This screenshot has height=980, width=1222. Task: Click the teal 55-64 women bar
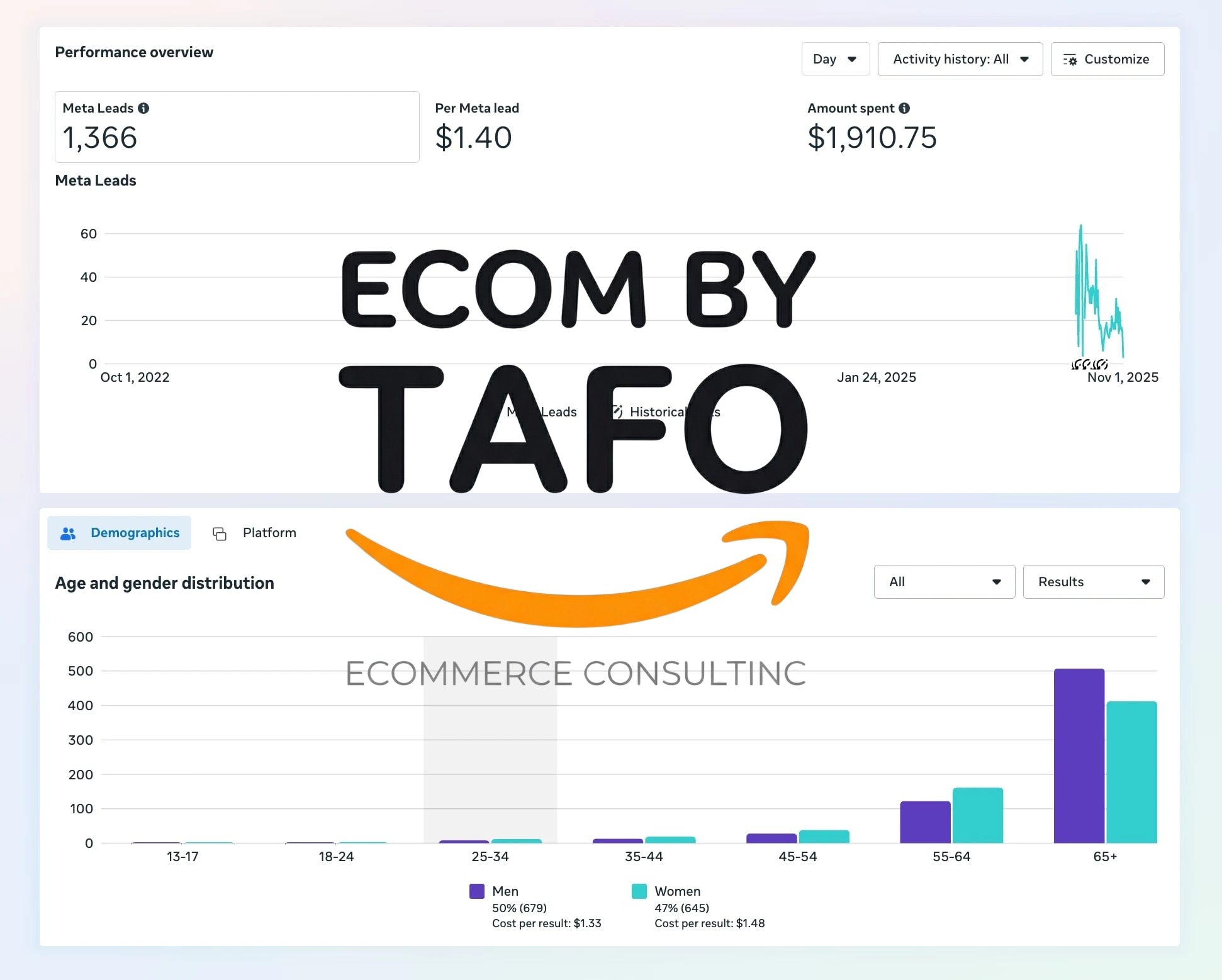point(977,815)
